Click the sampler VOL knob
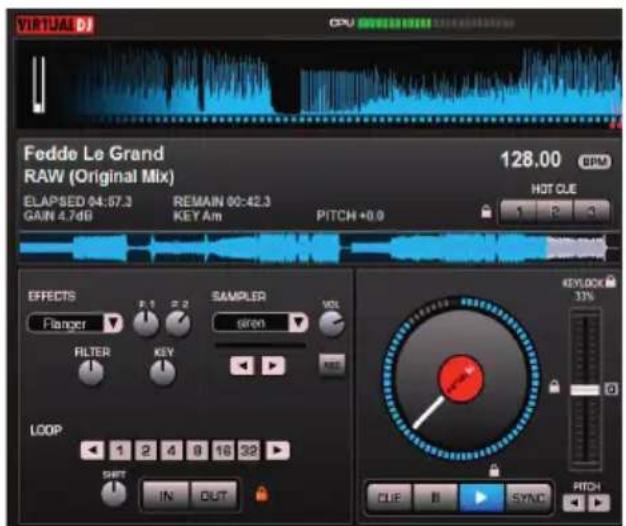The width and height of the screenshot is (626, 526). [331, 323]
